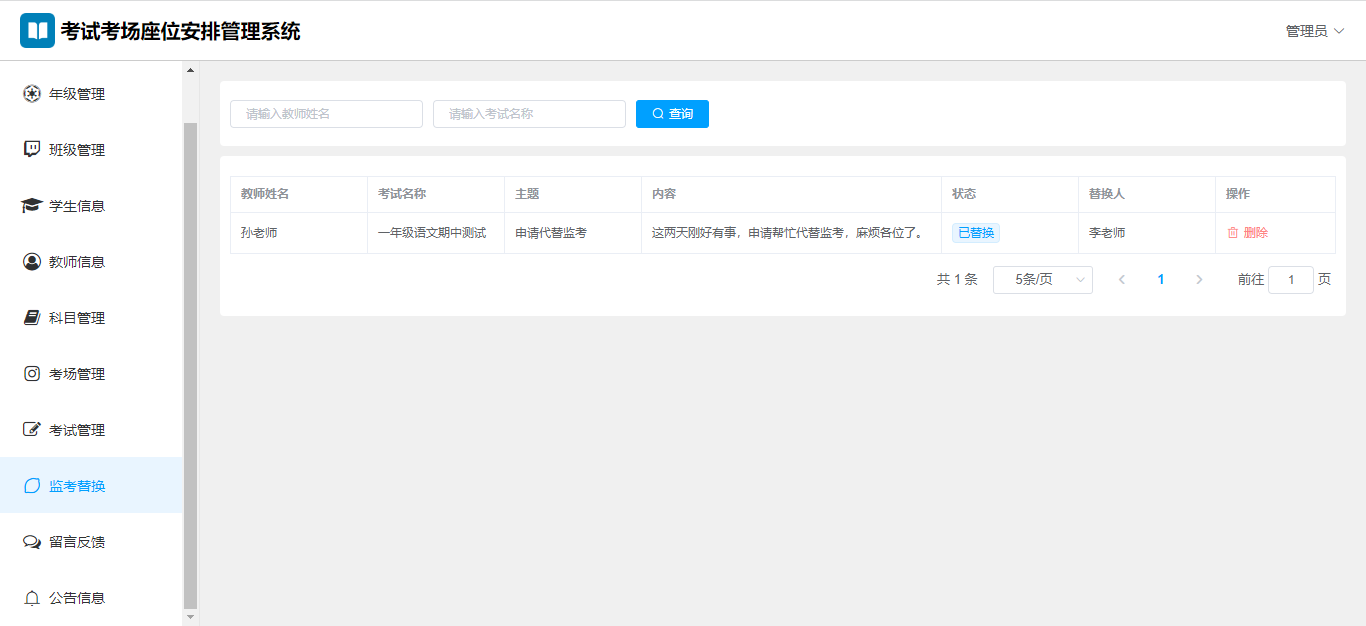Viewport: 1366px width, 626px height.
Task: Click the 公告信息 bell icon
Action: 32,598
